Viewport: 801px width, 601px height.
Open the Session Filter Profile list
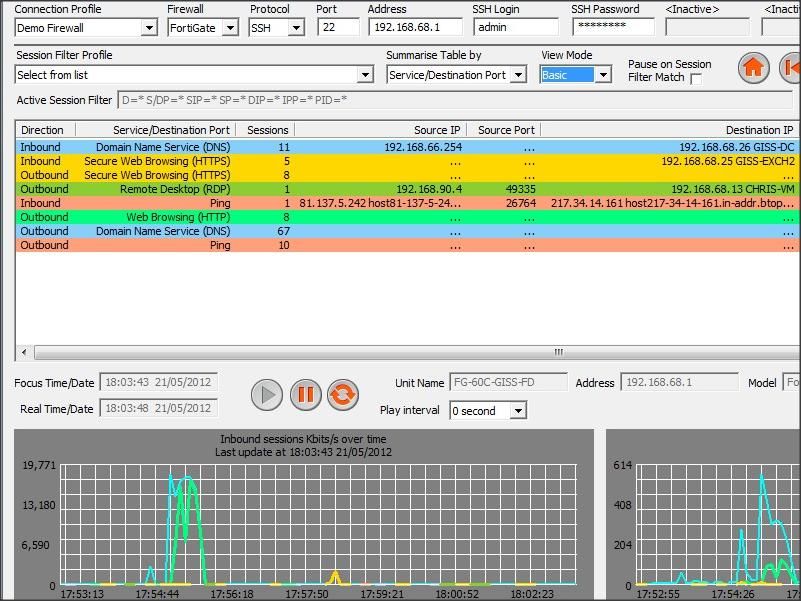[365, 75]
